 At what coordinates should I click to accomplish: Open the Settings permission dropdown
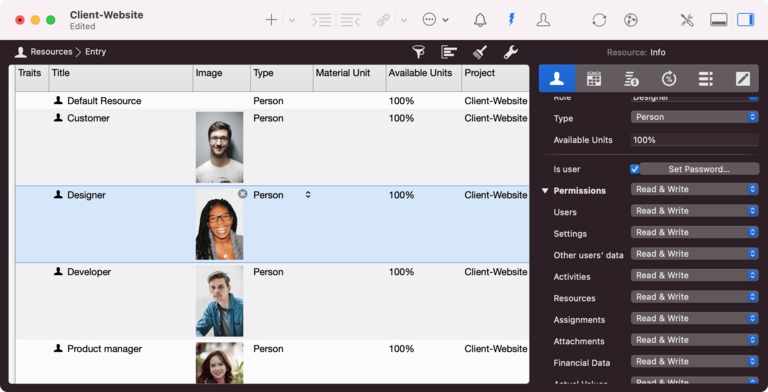tap(695, 232)
